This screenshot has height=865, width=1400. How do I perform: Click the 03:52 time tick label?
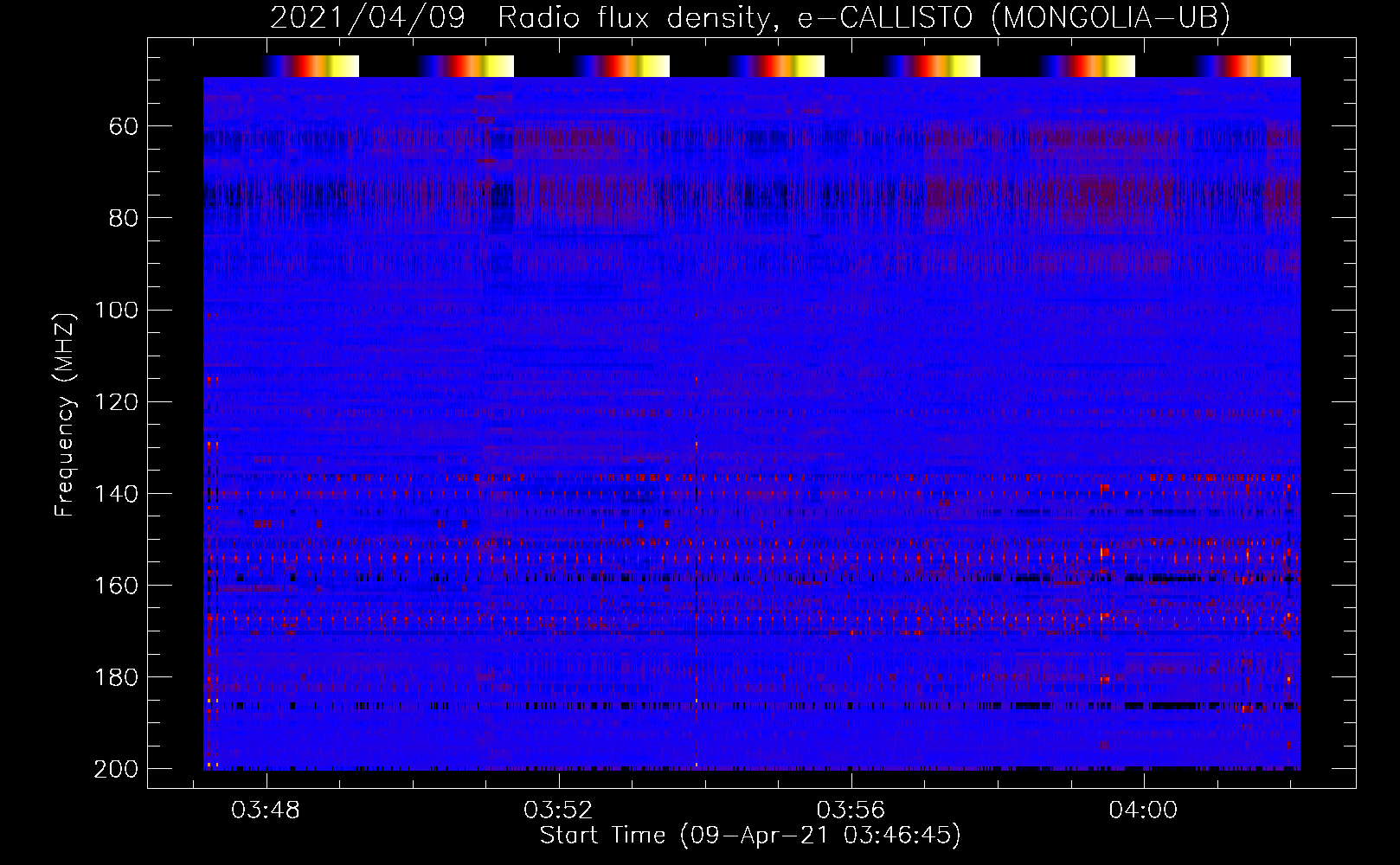tap(558, 811)
